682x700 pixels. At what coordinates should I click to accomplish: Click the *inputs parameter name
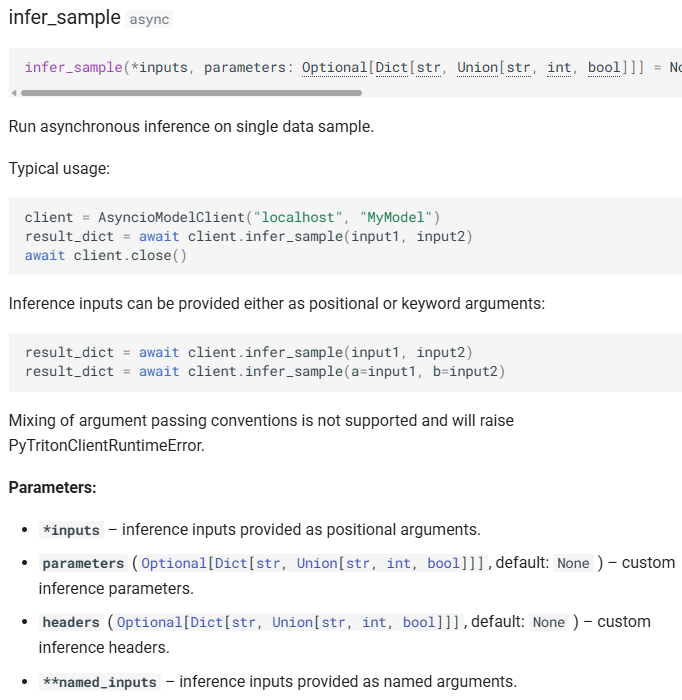[x=71, y=530]
